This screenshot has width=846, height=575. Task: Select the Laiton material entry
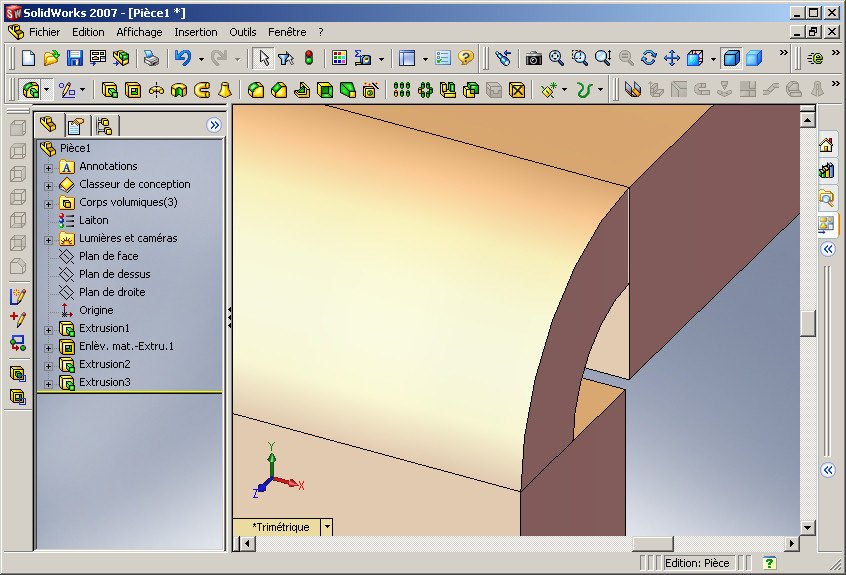93,220
